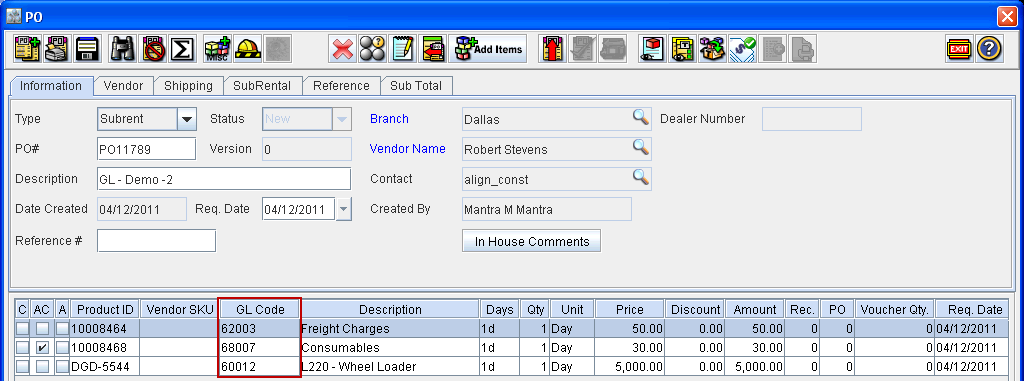Switch to the Shipping tab
1024x381 pixels.
(x=188, y=86)
